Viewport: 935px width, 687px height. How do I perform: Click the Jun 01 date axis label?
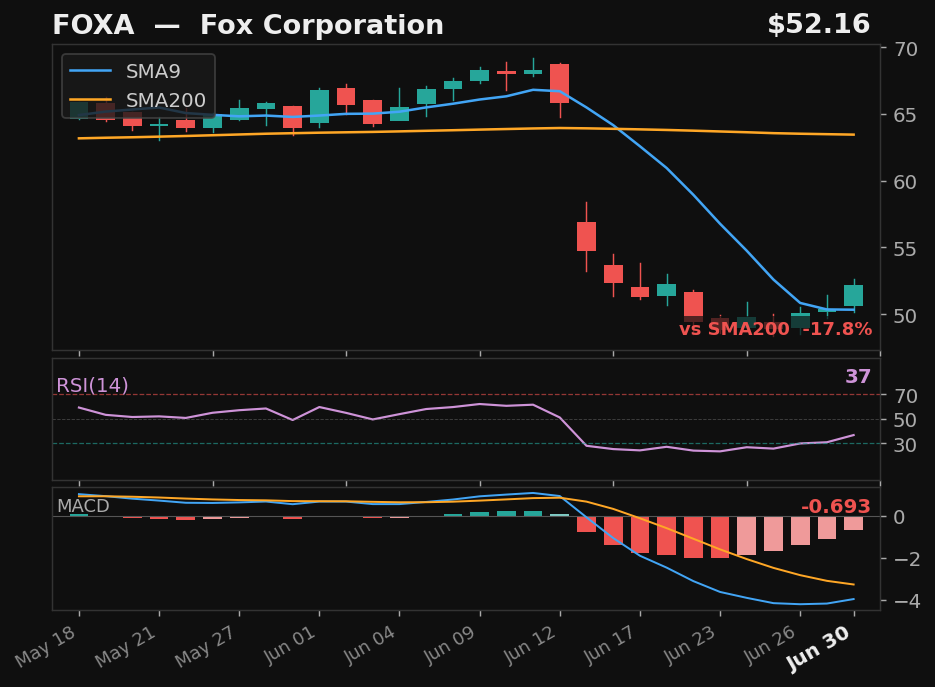[x=290, y=645]
